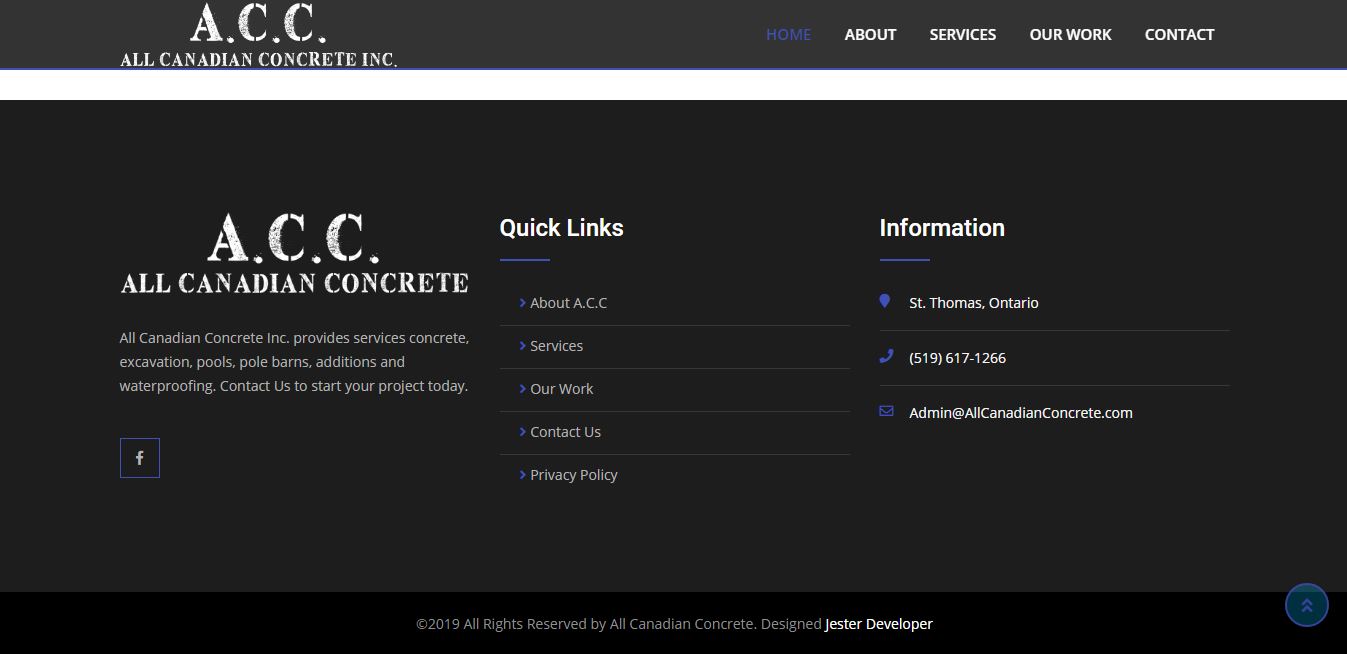Click the chevron beside About A.C.C

pyautogui.click(x=522, y=303)
